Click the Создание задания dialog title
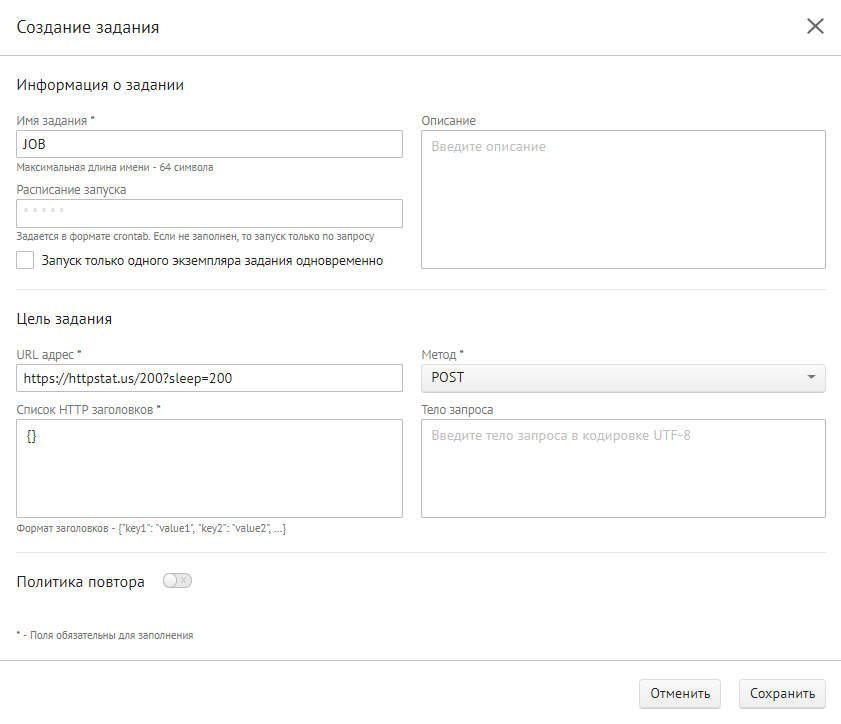Image resolution: width=841 pixels, height=724 pixels. coord(88,27)
